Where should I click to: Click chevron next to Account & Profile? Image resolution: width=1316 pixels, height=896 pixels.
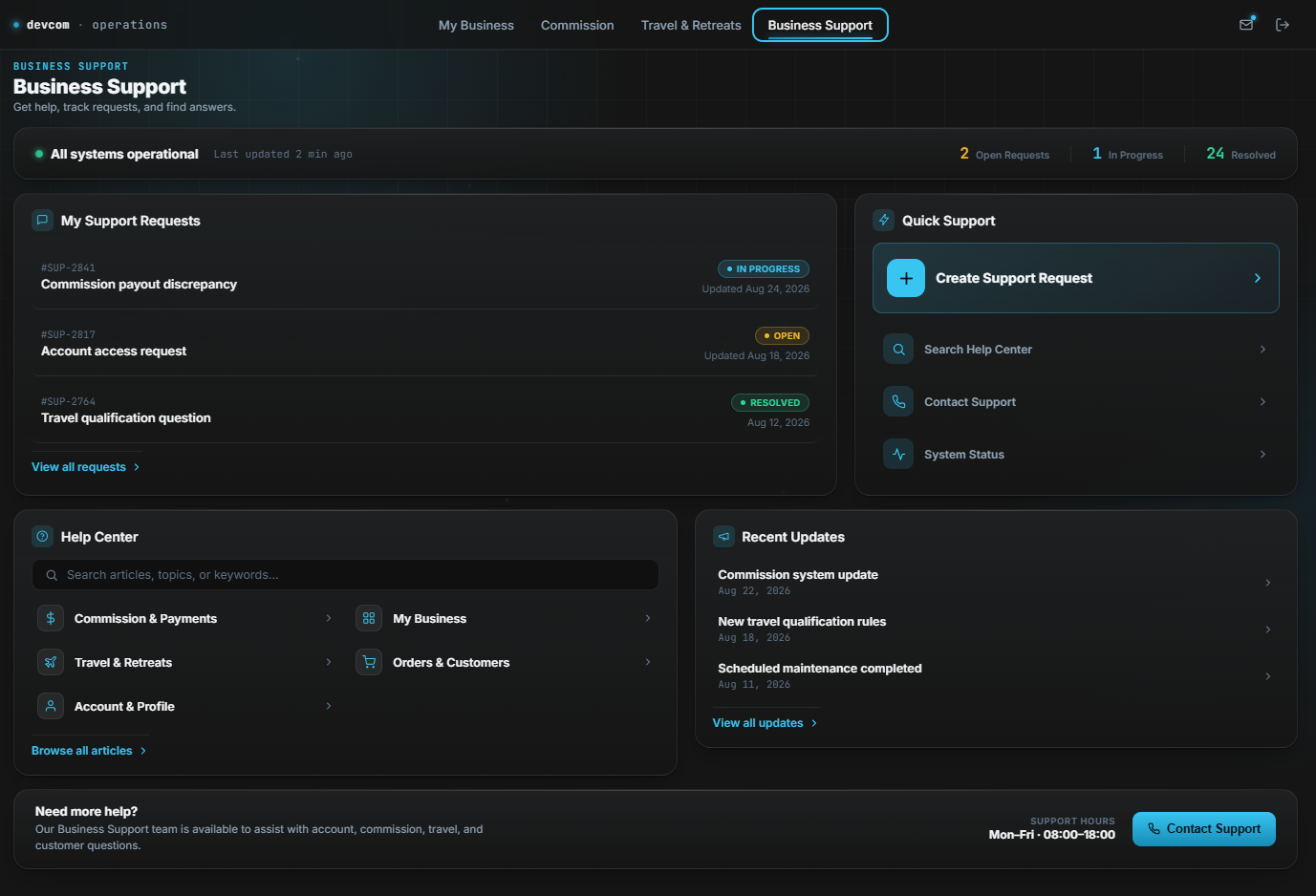pyautogui.click(x=329, y=706)
